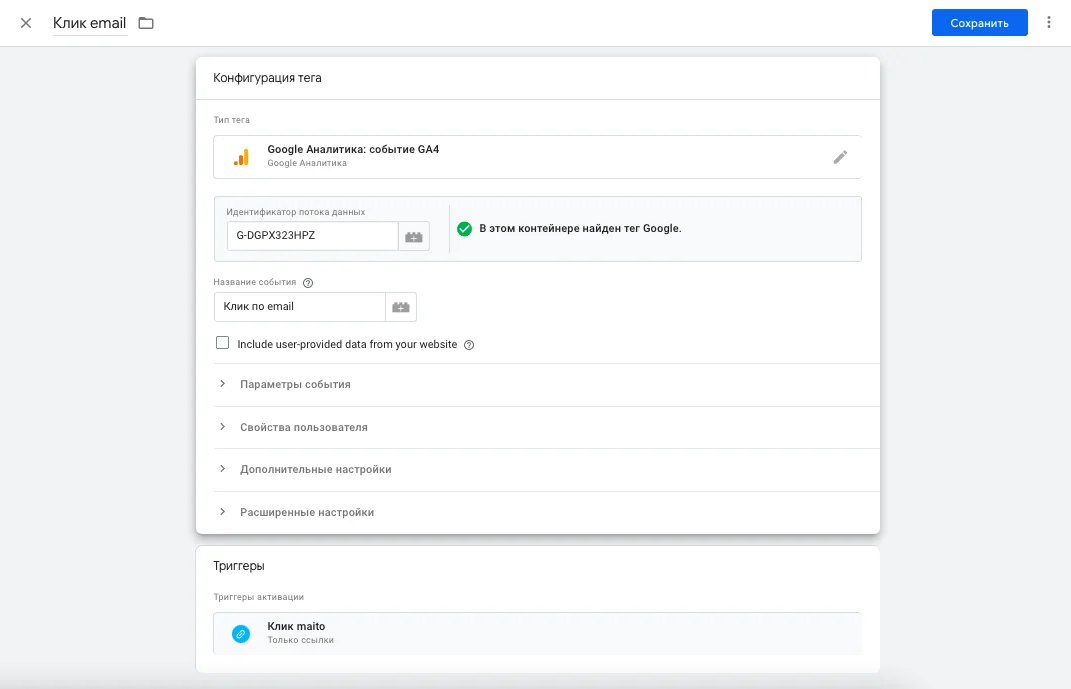Click the tag name Клик email title
The width and height of the screenshot is (1071, 689).
tap(90, 23)
